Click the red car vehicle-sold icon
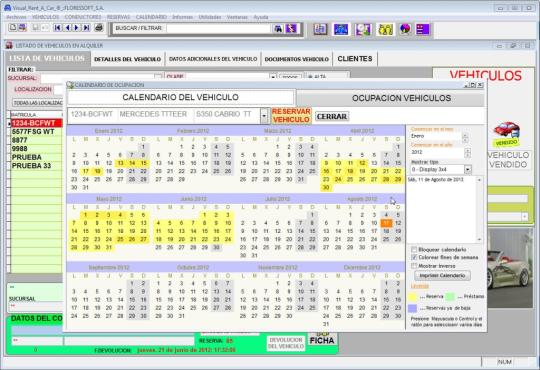 pos(506,133)
